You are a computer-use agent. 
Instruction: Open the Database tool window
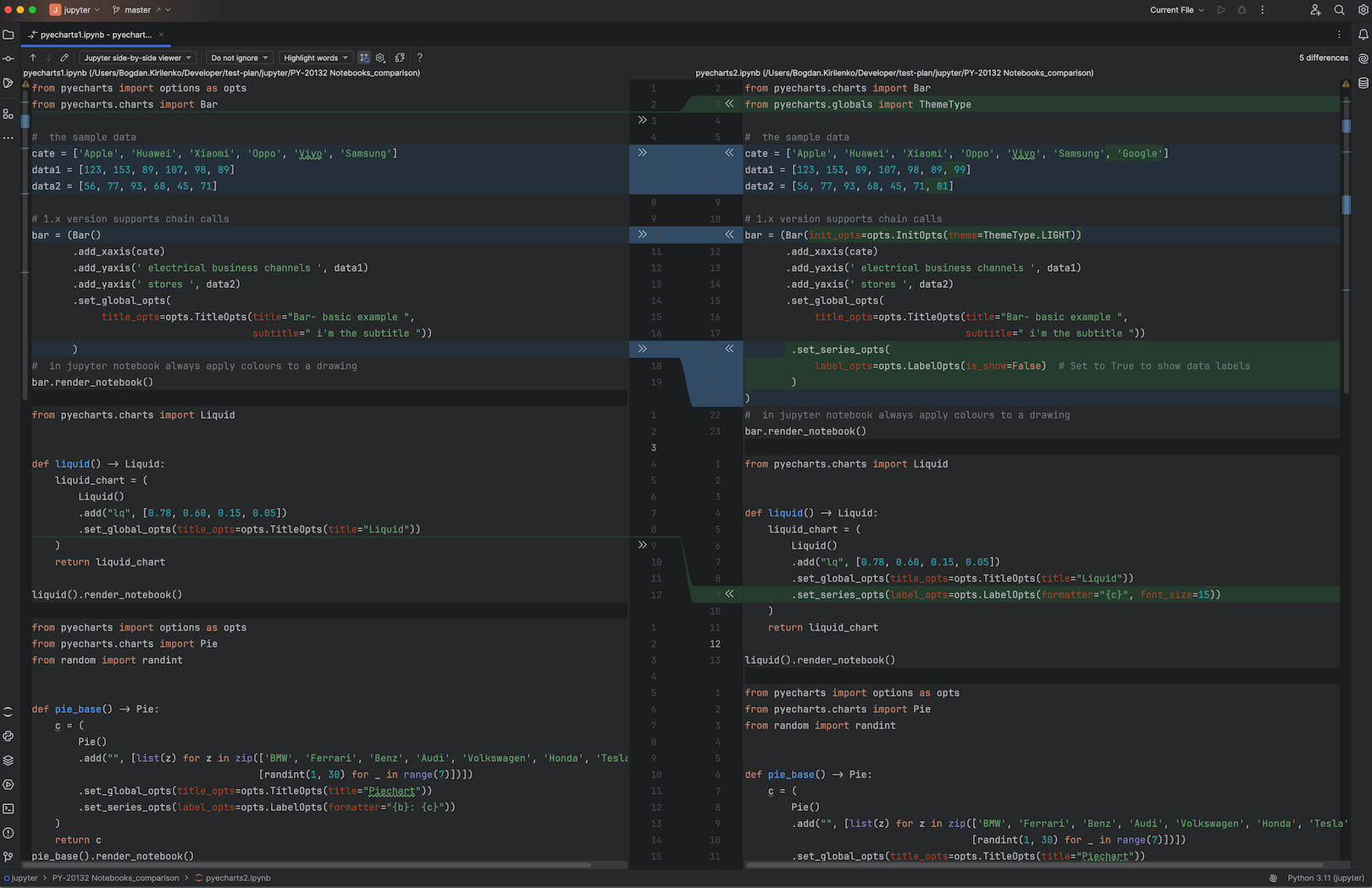[x=1364, y=83]
